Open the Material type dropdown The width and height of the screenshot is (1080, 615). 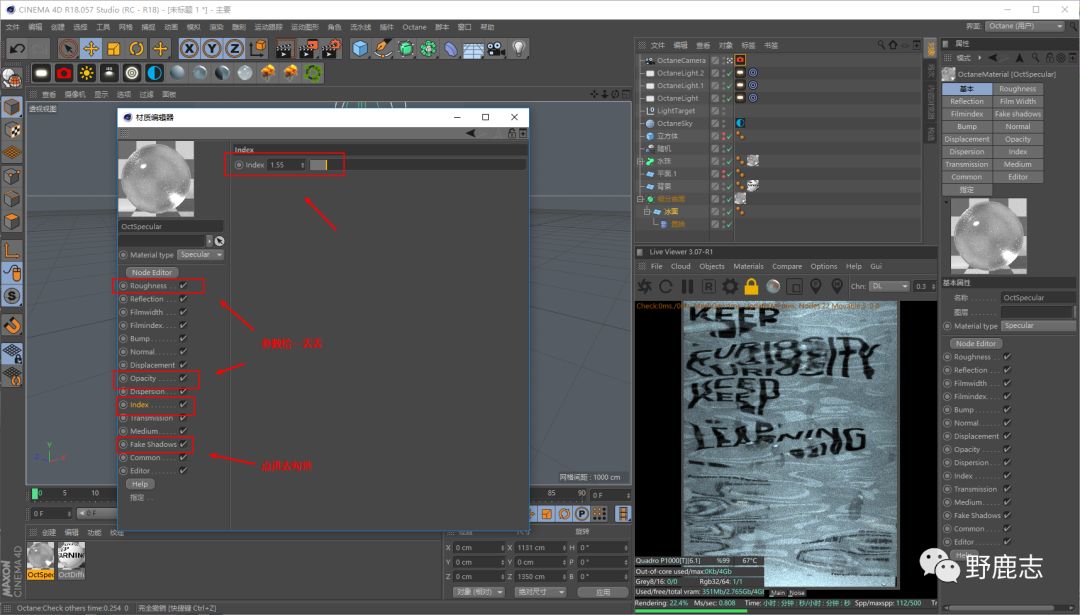pos(200,255)
